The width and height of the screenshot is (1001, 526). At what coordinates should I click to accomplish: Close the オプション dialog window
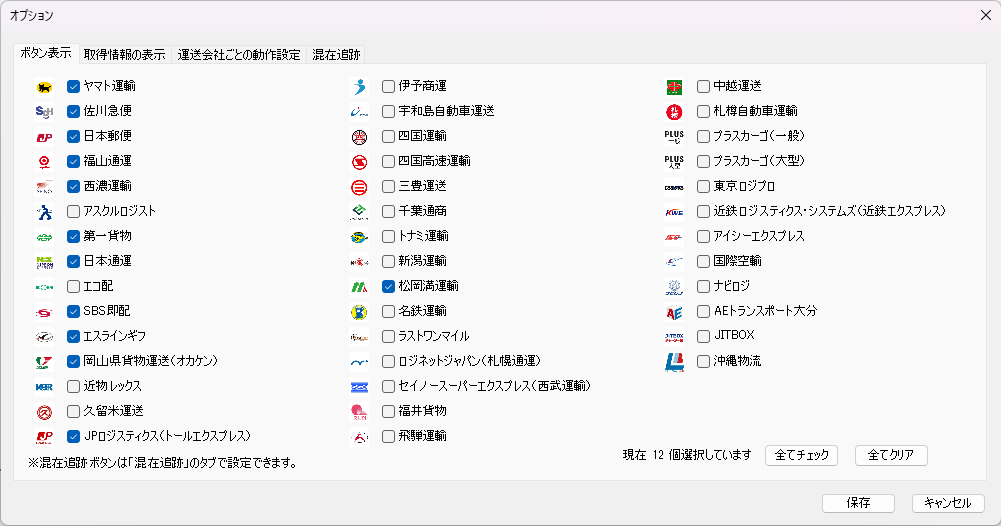[985, 15]
